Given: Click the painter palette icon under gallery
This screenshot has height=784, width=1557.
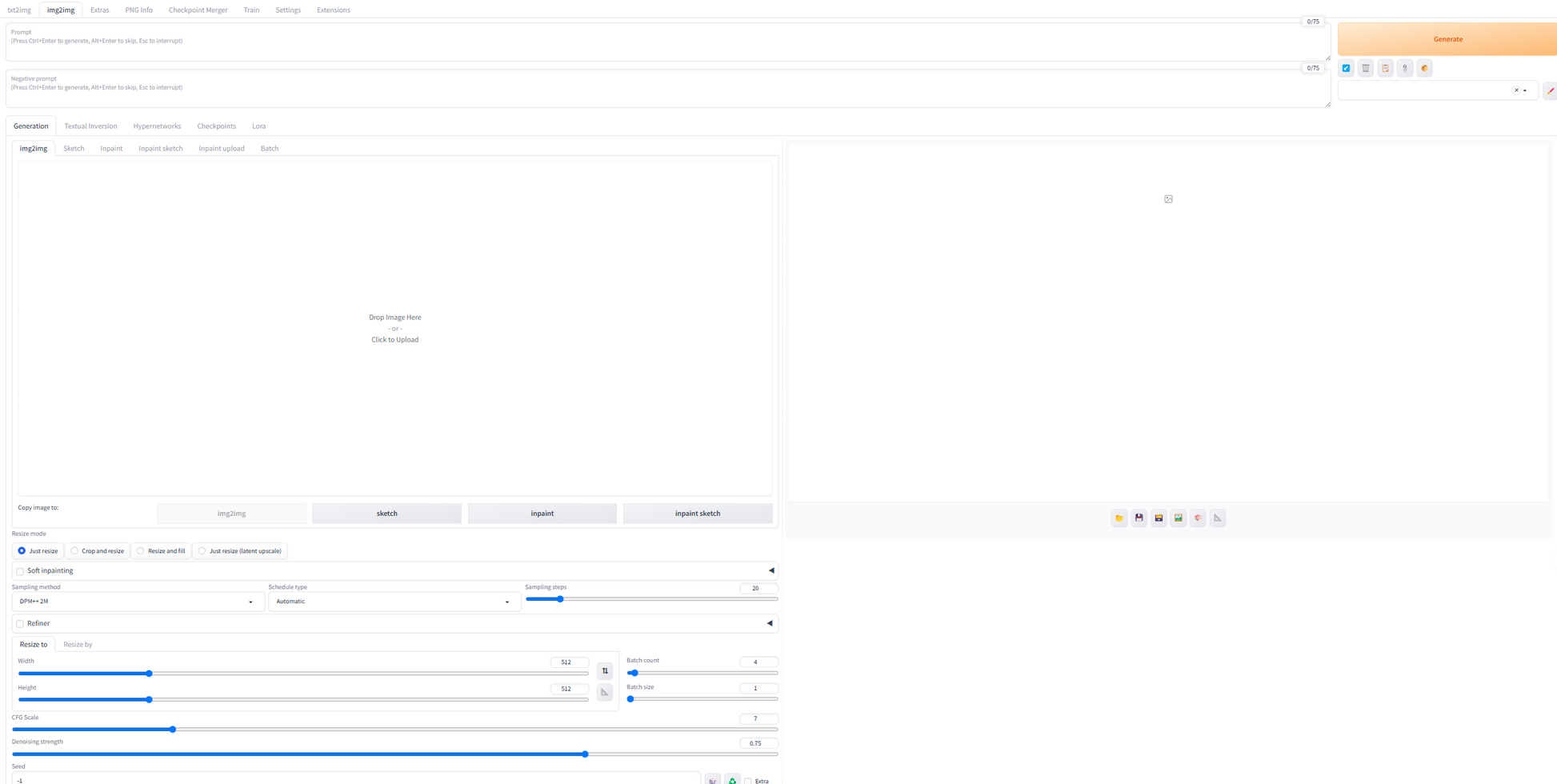Looking at the screenshot, I should [x=1198, y=518].
